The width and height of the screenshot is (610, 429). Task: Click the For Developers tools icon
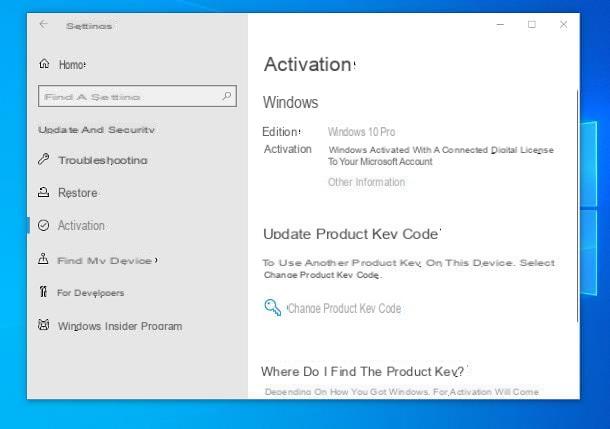tap(43, 291)
